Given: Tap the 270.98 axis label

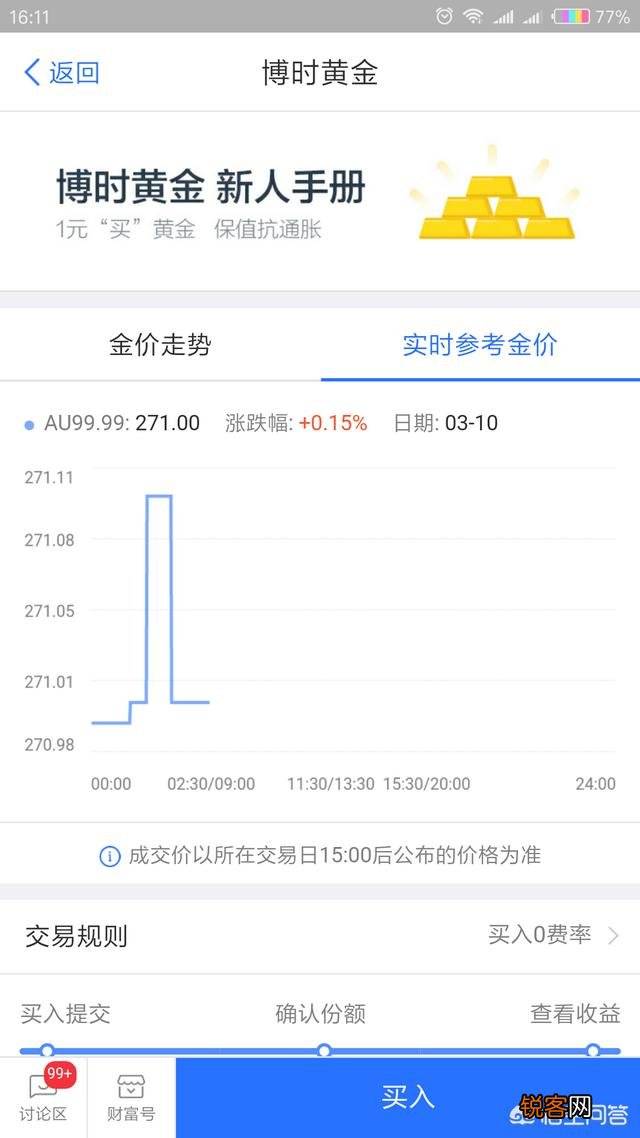Looking at the screenshot, I should [x=49, y=744].
